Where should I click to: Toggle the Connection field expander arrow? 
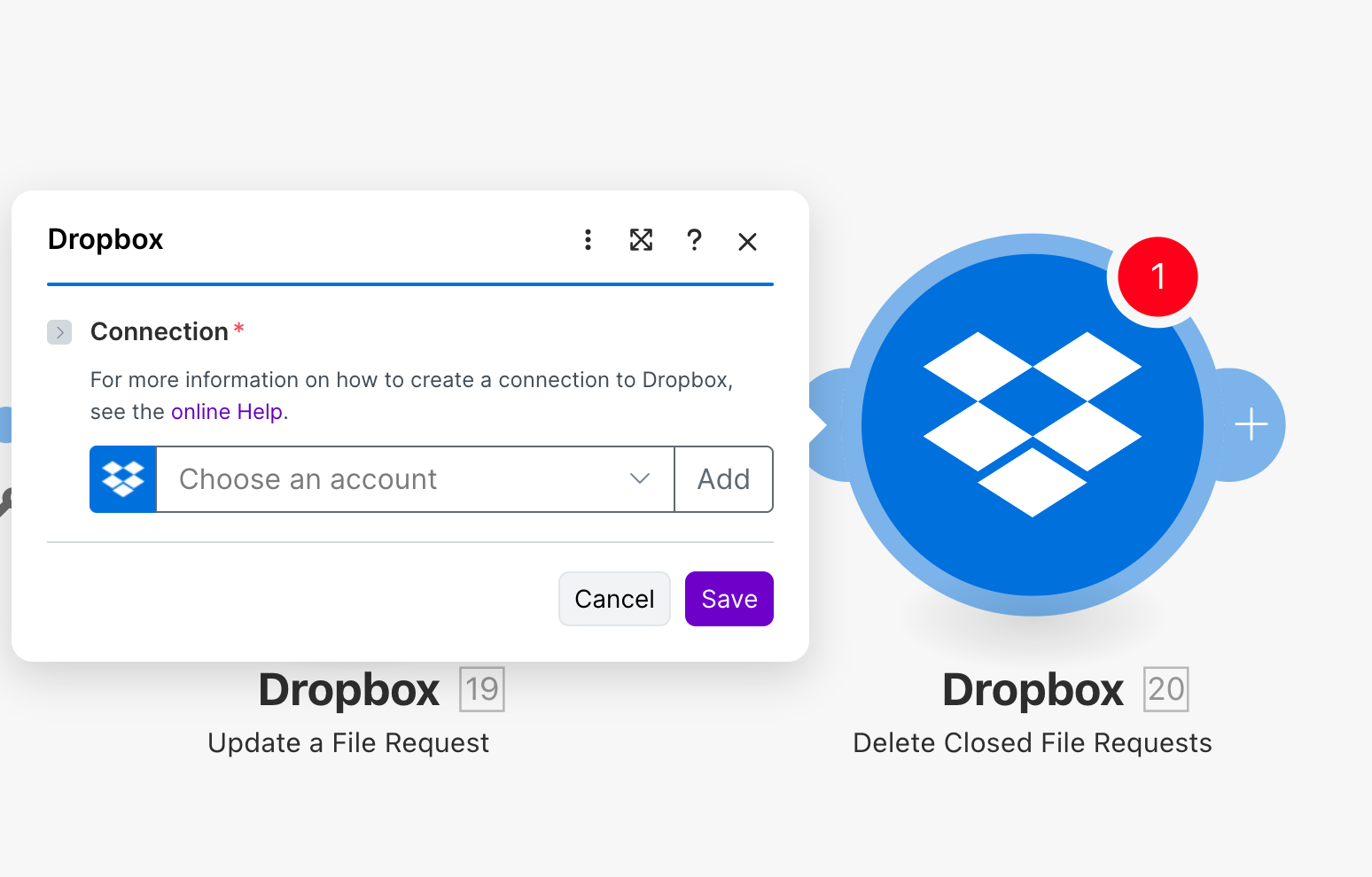pyautogui.click(x=59, y=332)
